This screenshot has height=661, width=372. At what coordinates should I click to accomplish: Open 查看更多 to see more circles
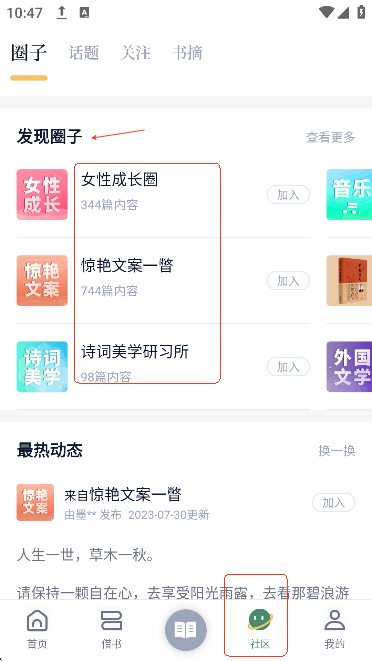click(x=331, y=137)
